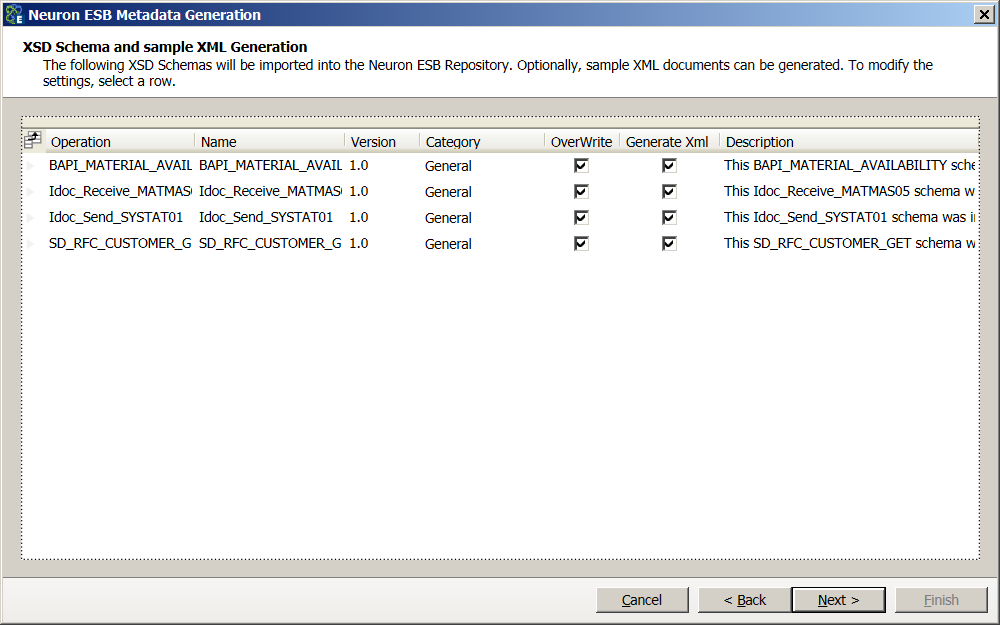Uncheck Generate Xml for Idoc_Receive_MATMAS row
The width and height of the screenshot is (1000, 625).
669,191
